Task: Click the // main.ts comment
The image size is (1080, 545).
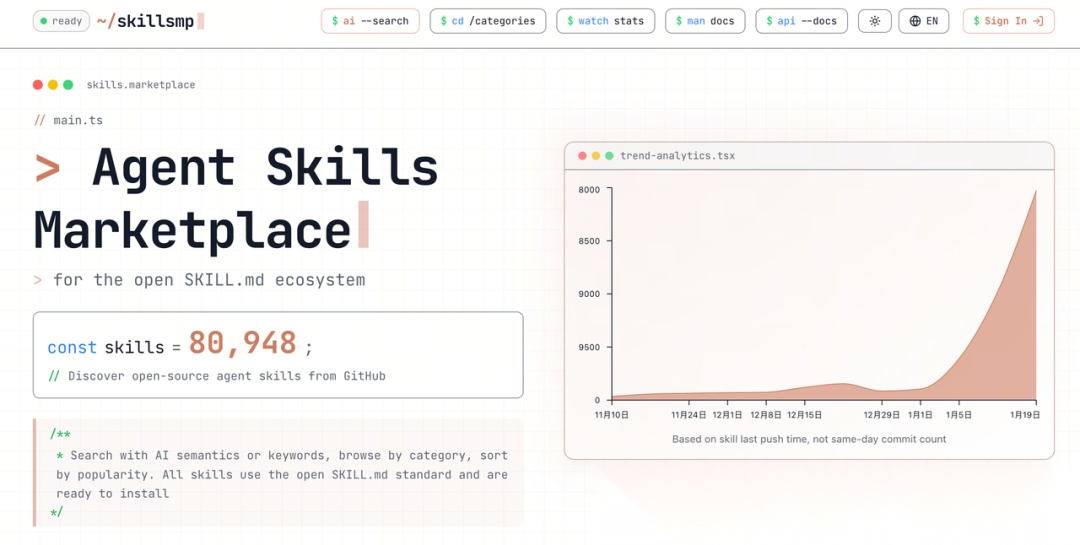Action: coord(68,120)
